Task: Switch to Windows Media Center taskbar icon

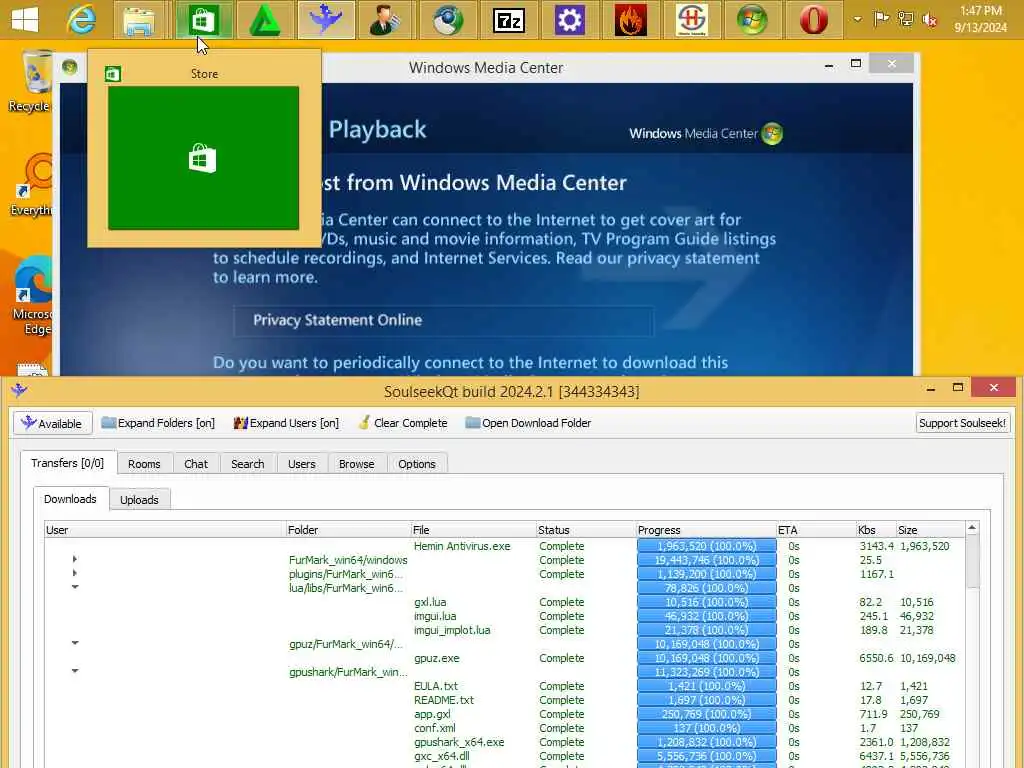Action: [752, 20]
